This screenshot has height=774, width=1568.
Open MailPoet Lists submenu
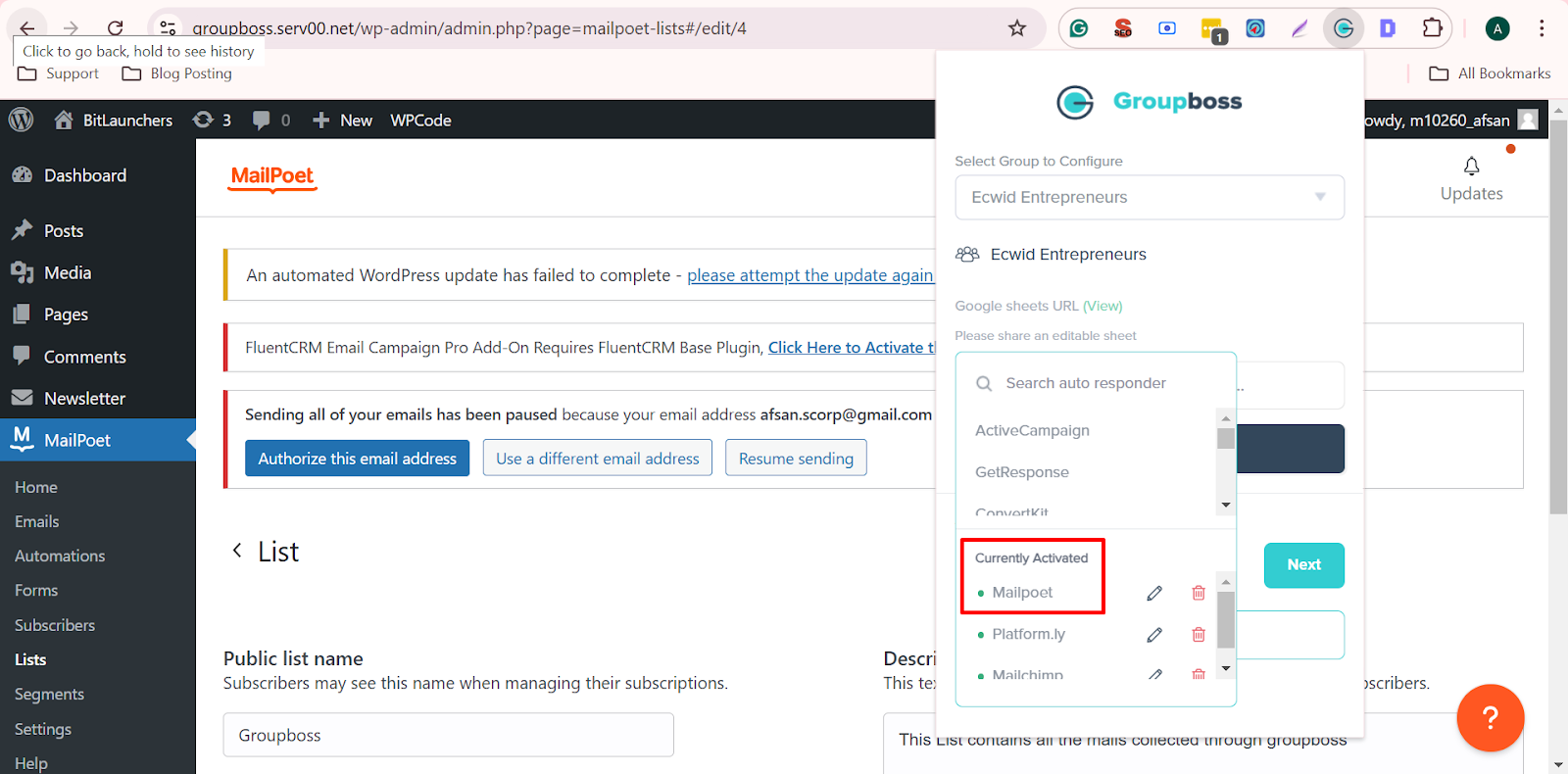30,659
